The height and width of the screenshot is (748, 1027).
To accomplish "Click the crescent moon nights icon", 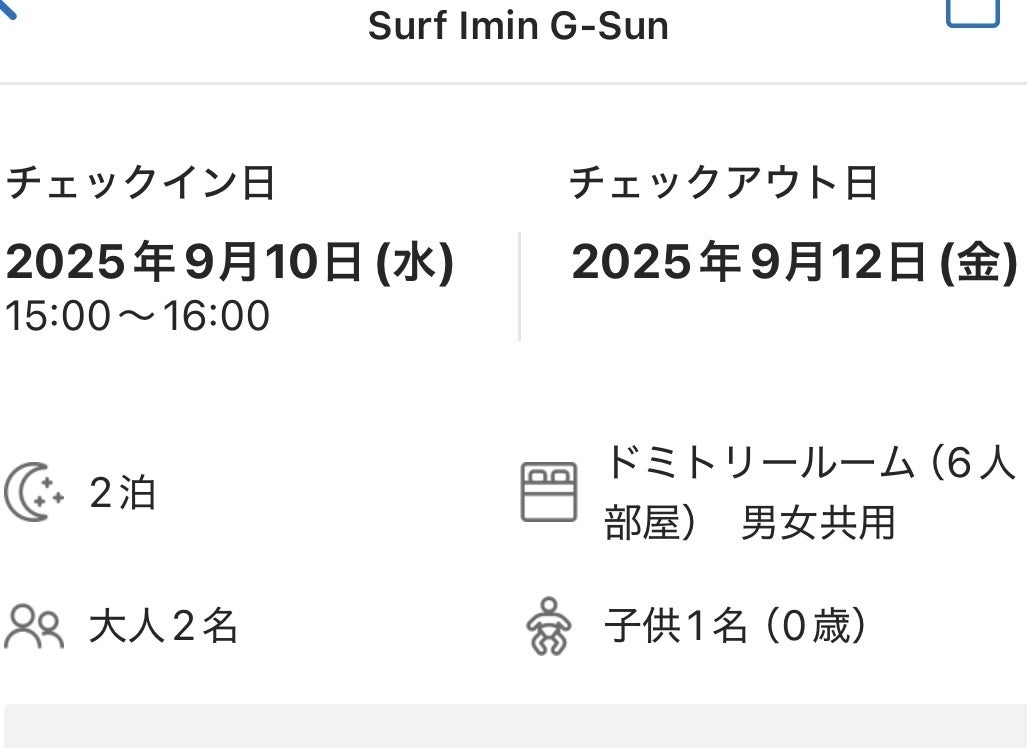I will 34,493.
